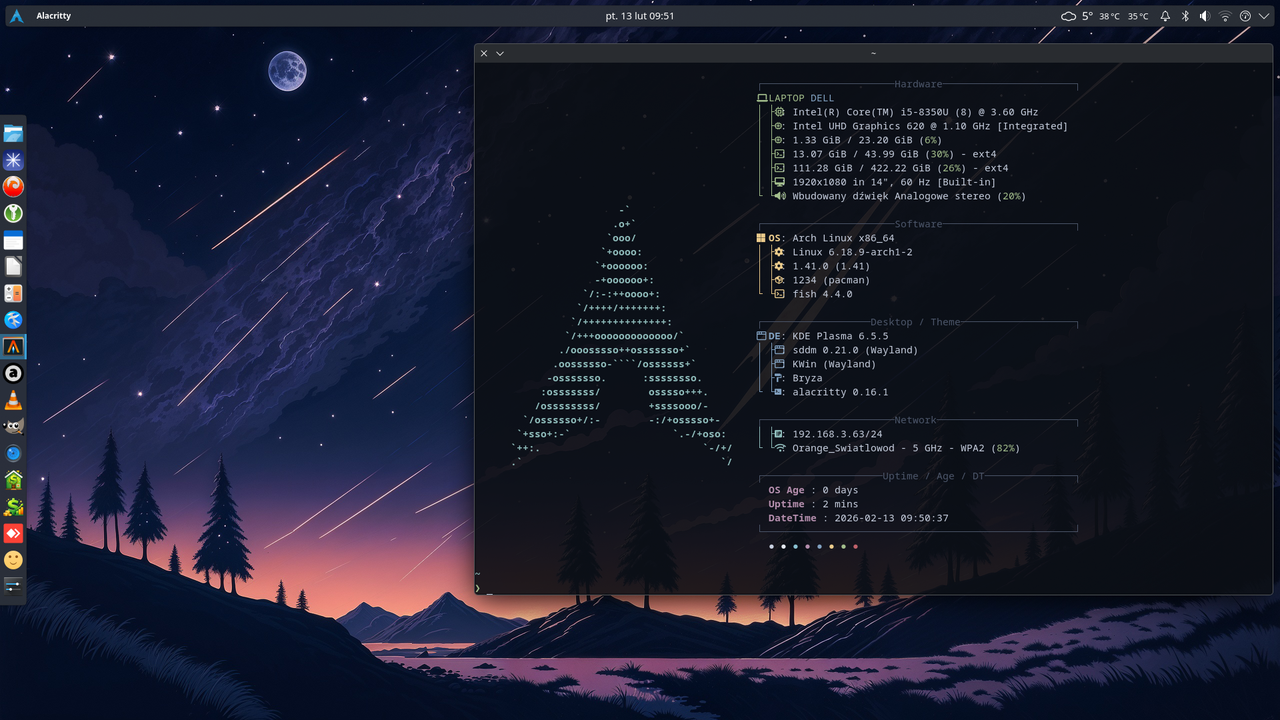Open the green house finance app
Image resolution: width=1280 pixels, height=720 pixels.
click(x=13, y=480)
